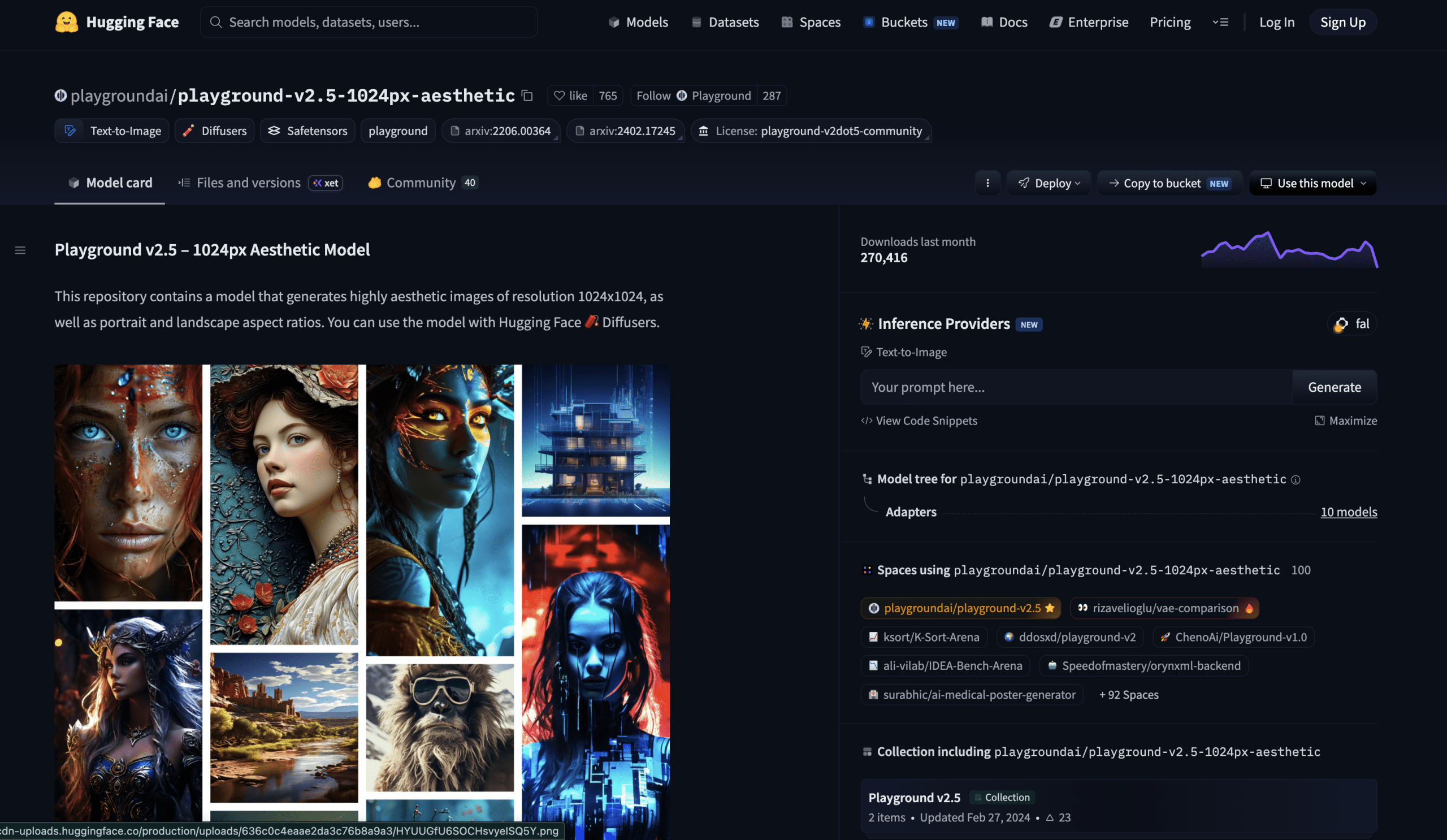Open Playground v2.5 collection card
The width and height of the screenshot is (1447, 840).
(1118, 806)
